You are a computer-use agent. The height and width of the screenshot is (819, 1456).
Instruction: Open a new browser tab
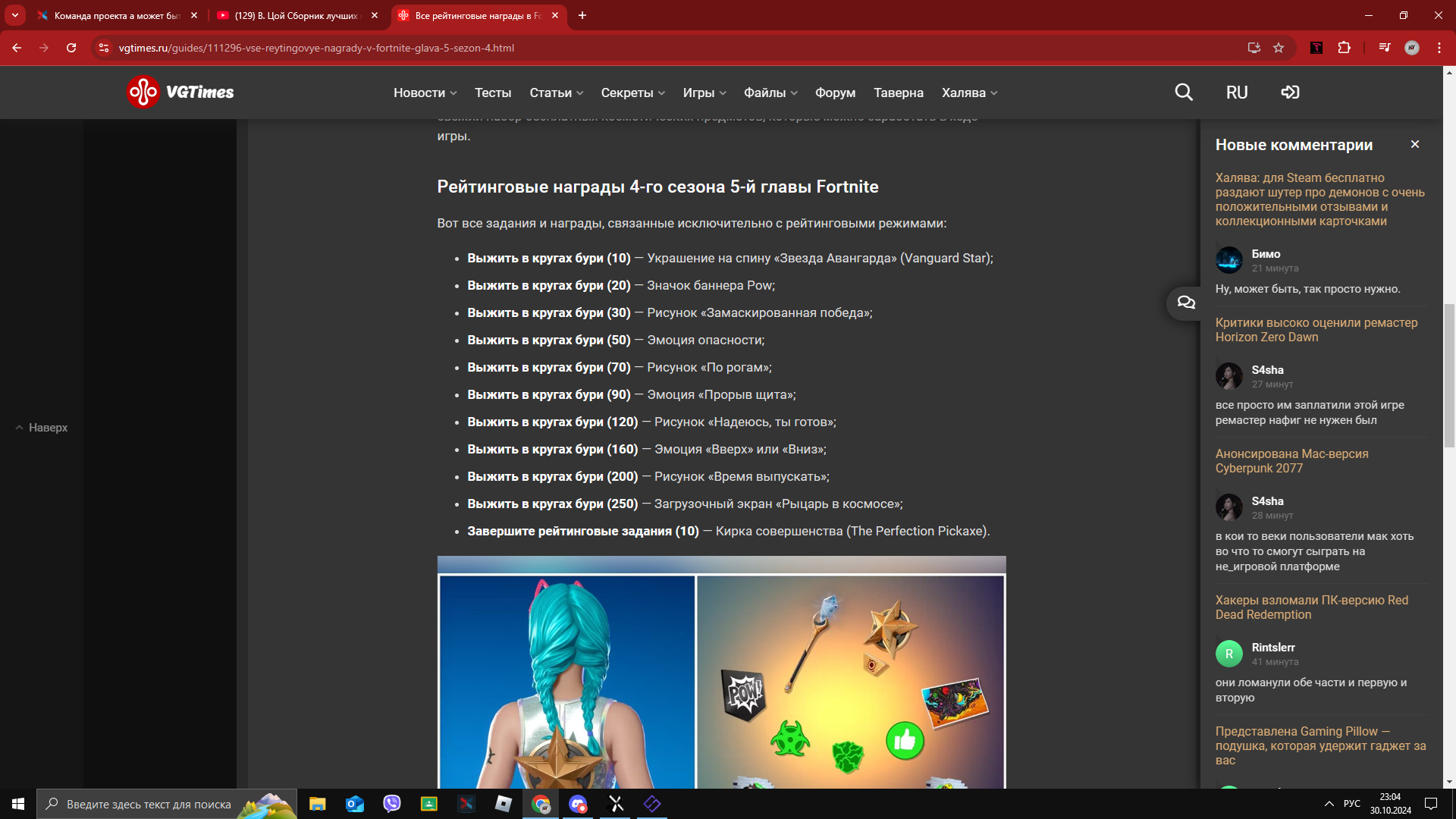point(582,15)
